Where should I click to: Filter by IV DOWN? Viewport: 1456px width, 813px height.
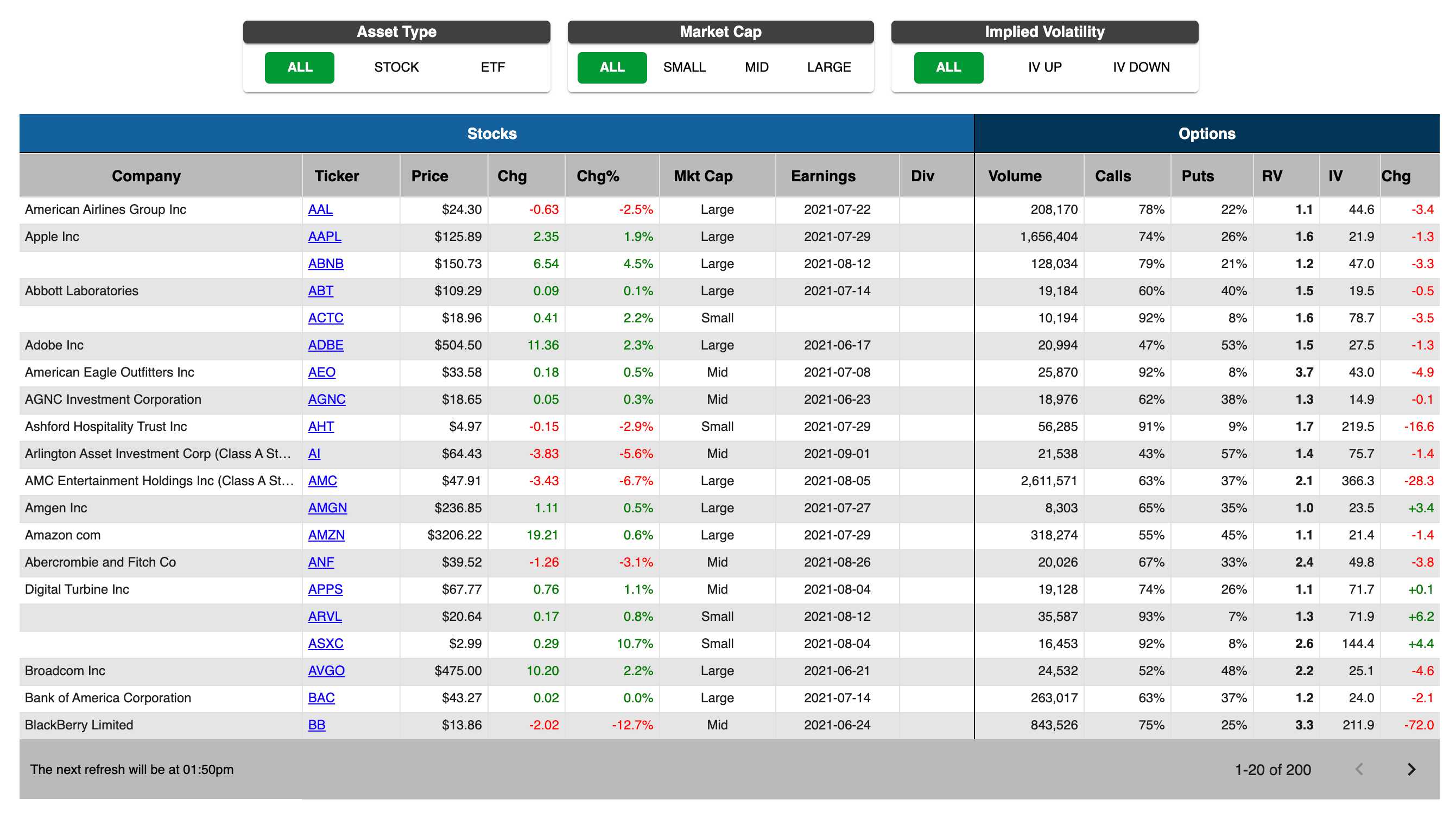(1141, 67)
